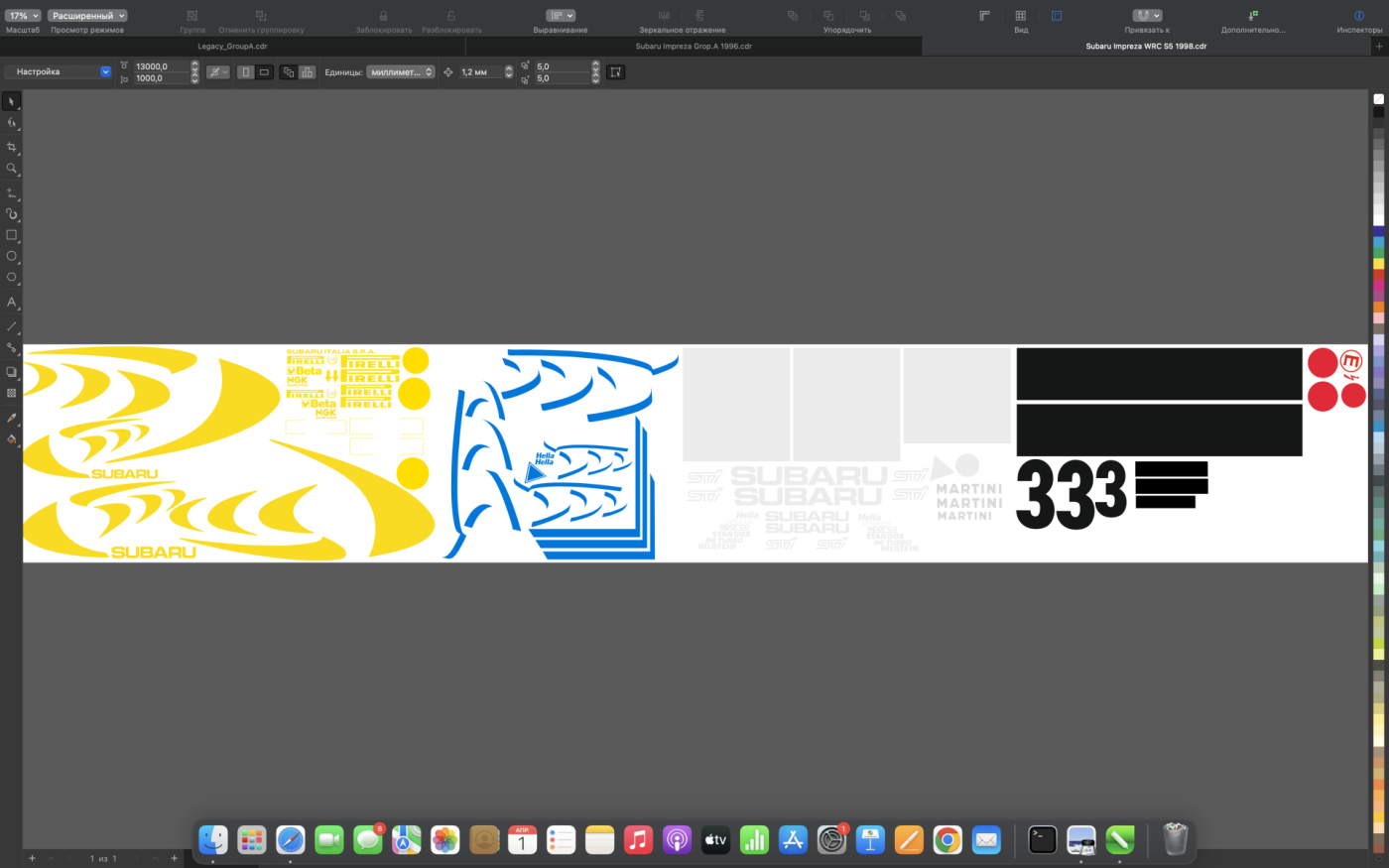Screen dimensions: 1389x868
Task: Select the Shape edit tool
Action: tap(12, 123)
